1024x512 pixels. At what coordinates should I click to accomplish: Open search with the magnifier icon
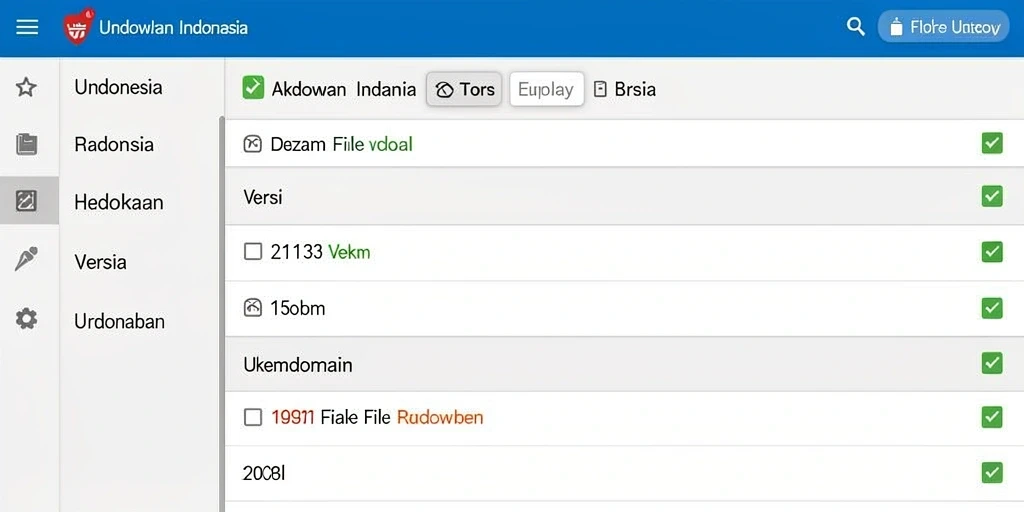pyautogui.click(x=856, y=27)
